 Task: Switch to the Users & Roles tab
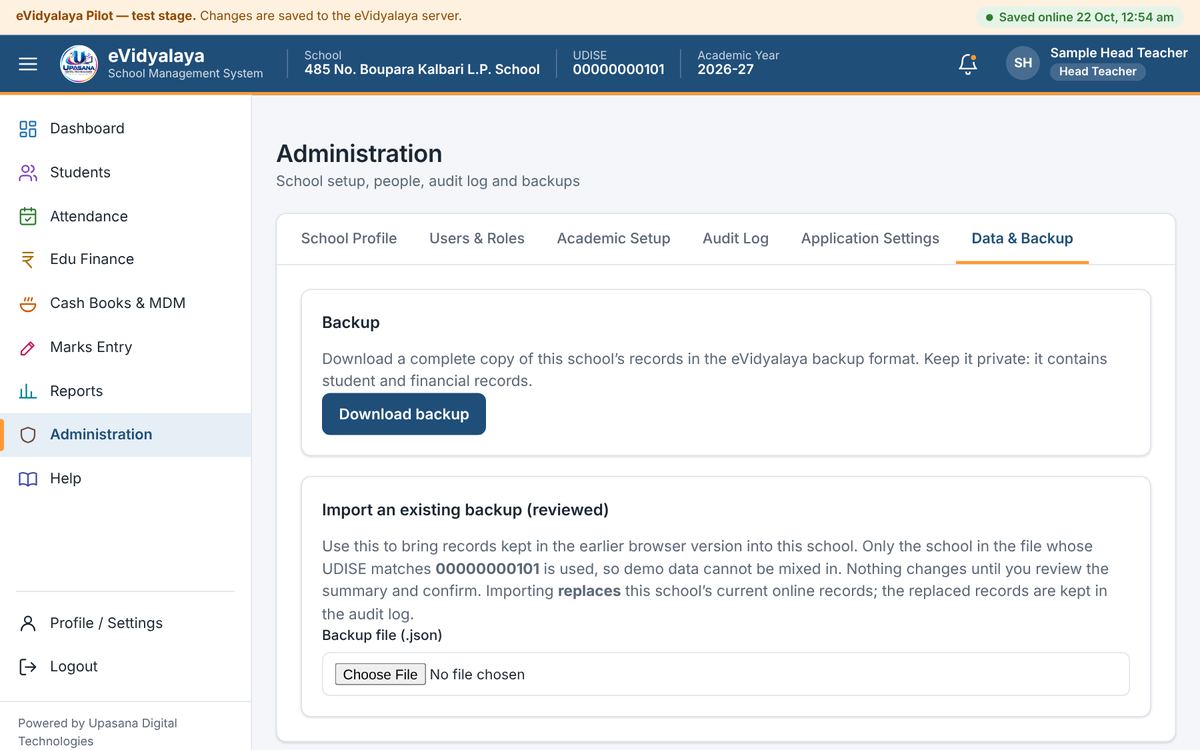pyautogui.click(x=477, y=238)
